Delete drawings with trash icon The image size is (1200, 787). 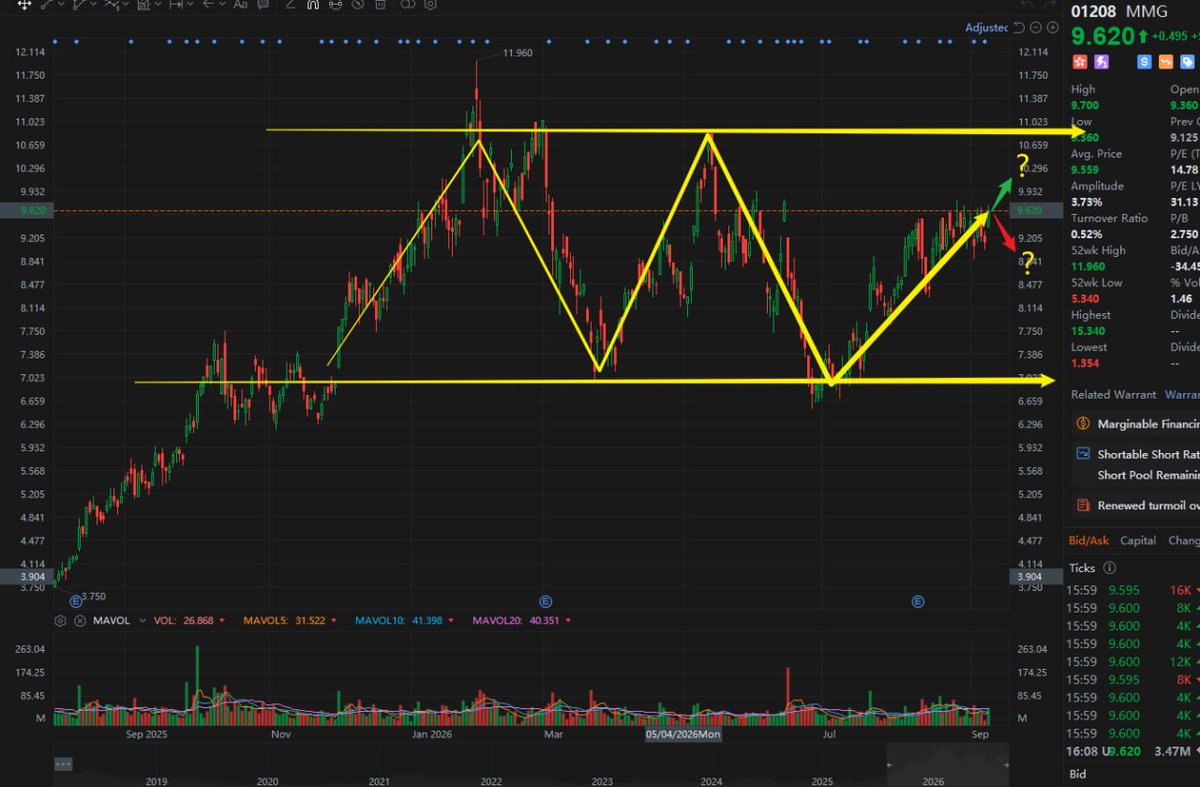click(381, 4)
